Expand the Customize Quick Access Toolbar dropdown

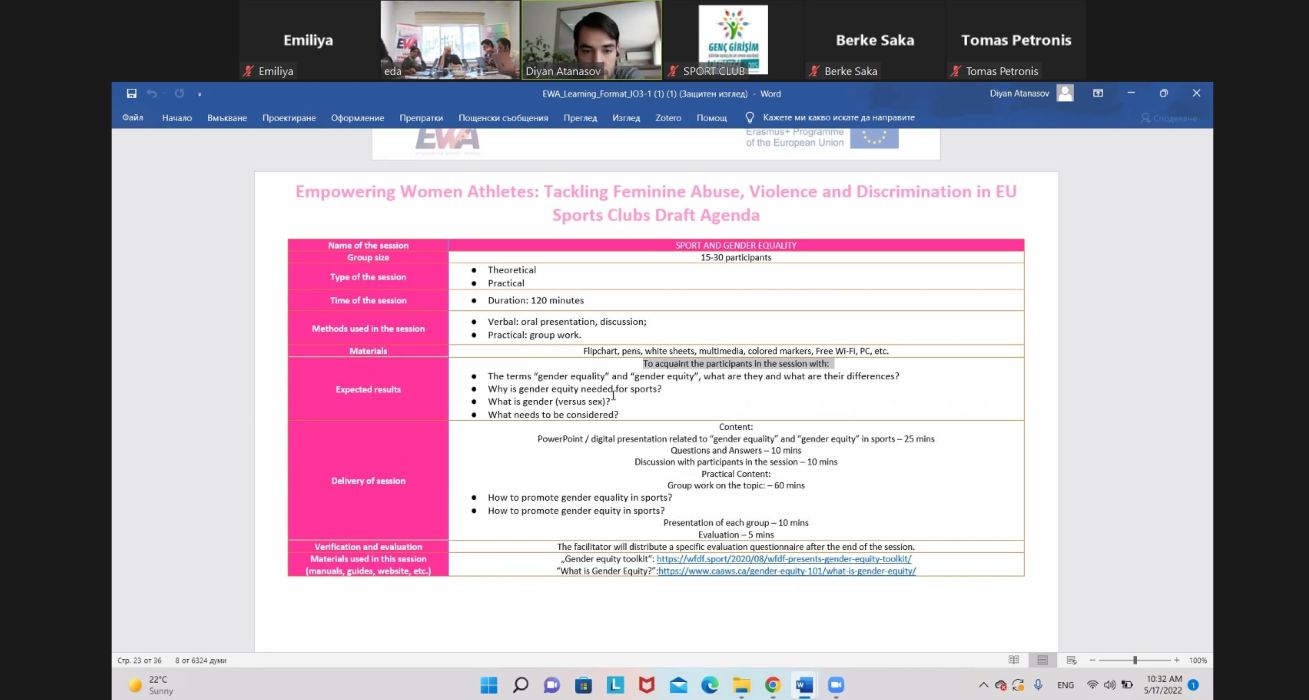click(200, 94)
